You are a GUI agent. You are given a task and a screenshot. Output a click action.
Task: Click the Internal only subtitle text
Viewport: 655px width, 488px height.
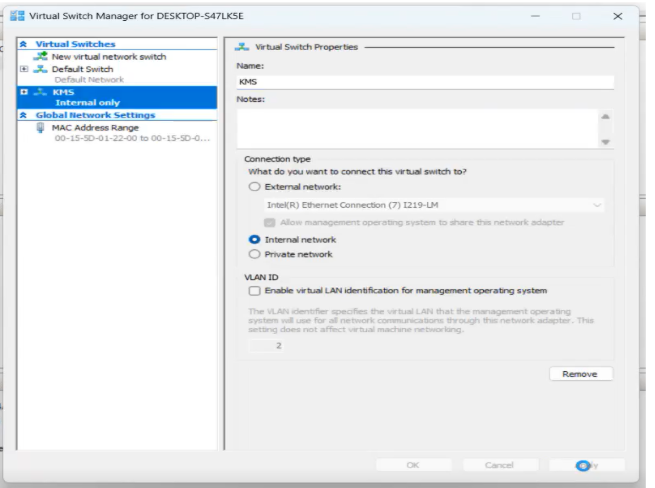(88, 103)
